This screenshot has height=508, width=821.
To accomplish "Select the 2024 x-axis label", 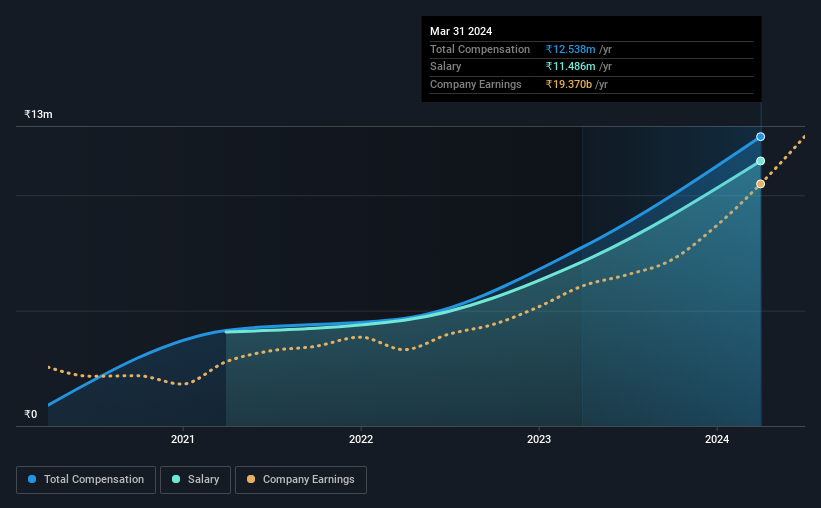I will tap(717, 439).
